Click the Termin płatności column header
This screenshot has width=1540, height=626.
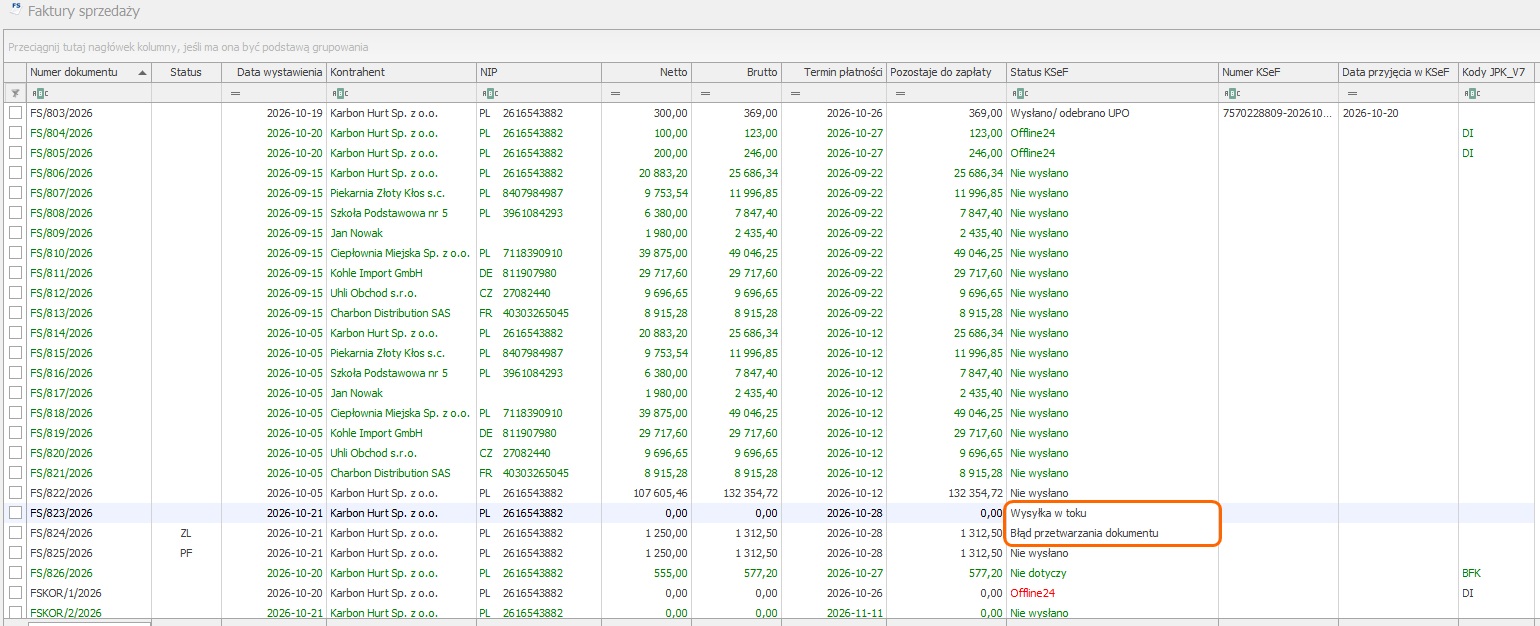click(834, 72)
